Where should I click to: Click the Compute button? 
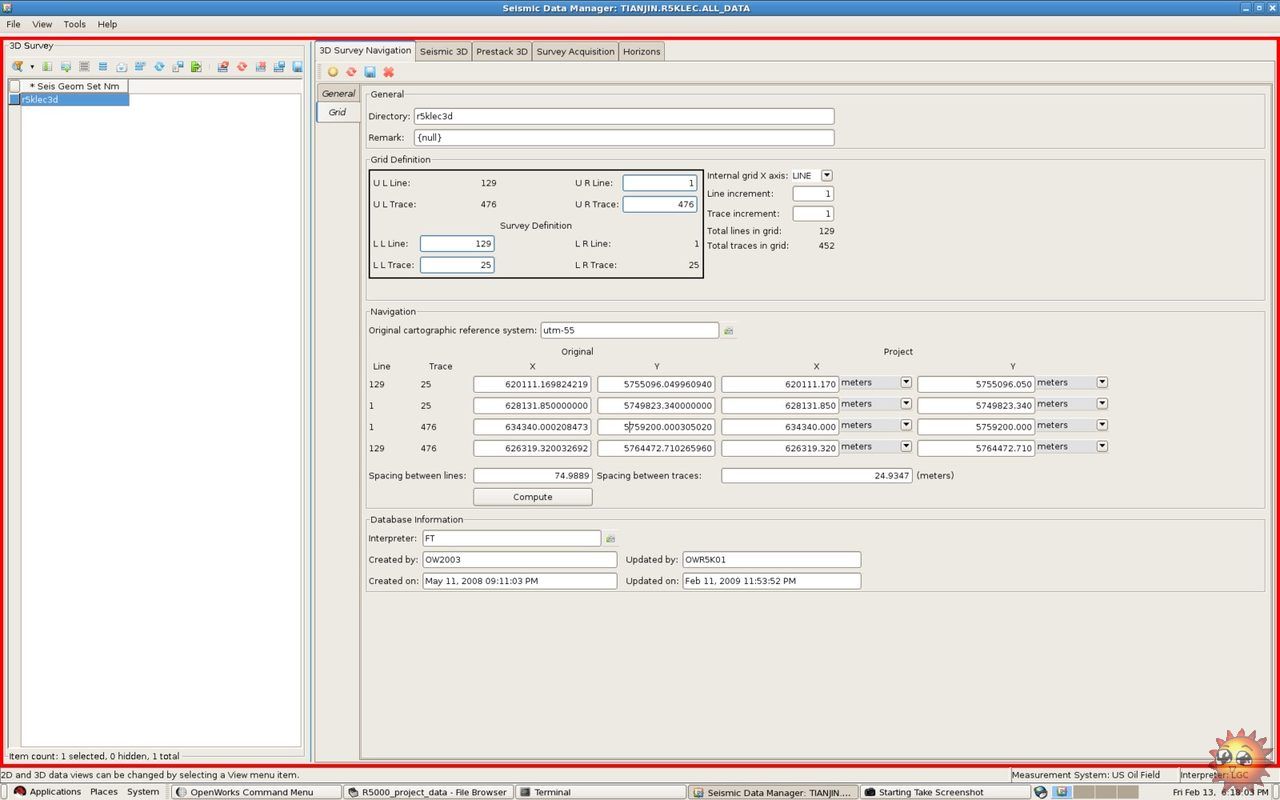(533, 497)
